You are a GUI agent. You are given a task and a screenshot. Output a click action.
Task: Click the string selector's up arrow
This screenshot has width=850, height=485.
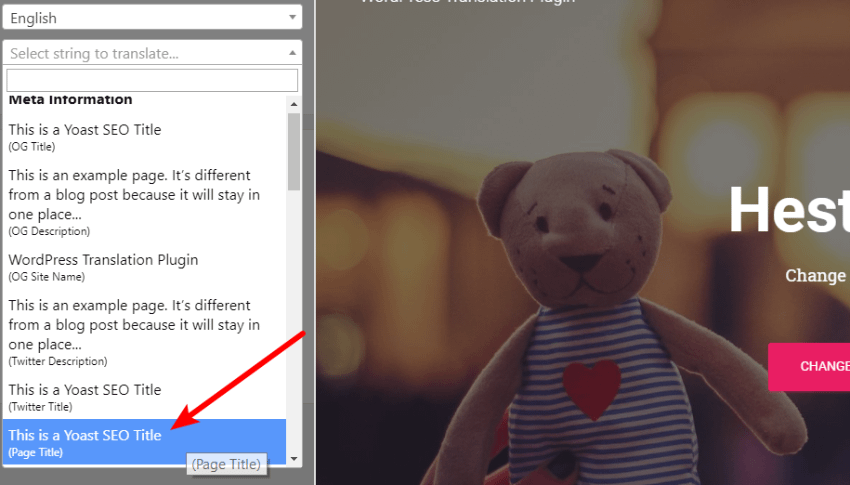[x=292, y=53]
